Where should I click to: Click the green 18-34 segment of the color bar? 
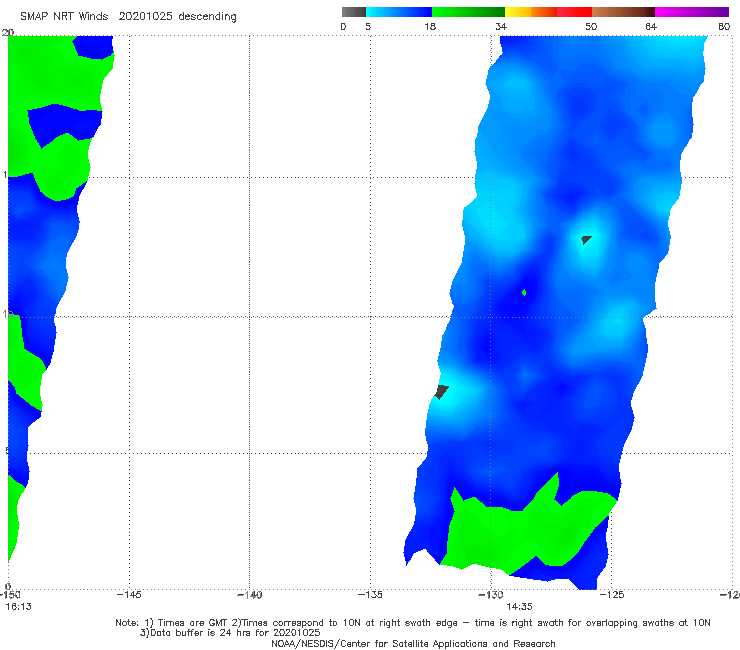click(x=468, y=12)
